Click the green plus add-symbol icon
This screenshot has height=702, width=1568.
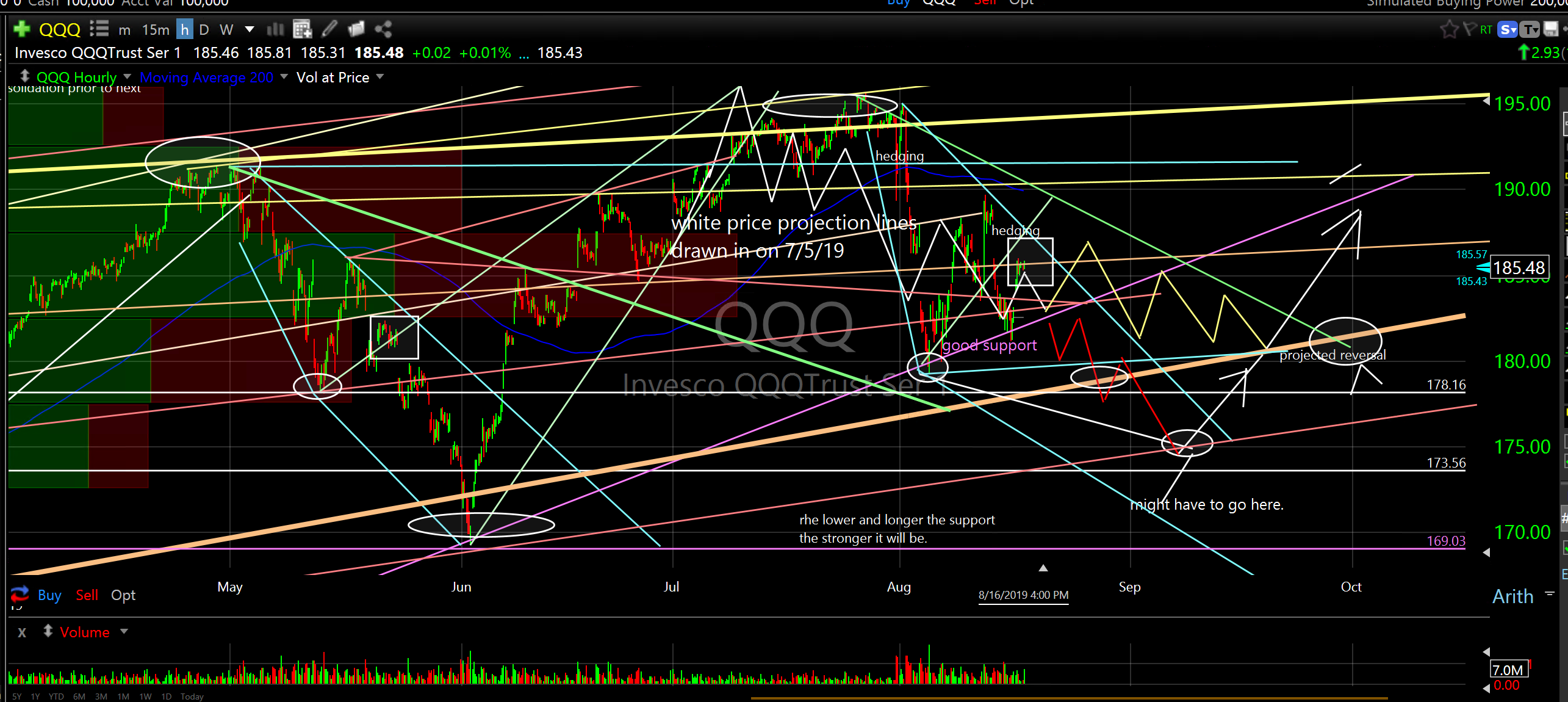[x=21, y=29]
